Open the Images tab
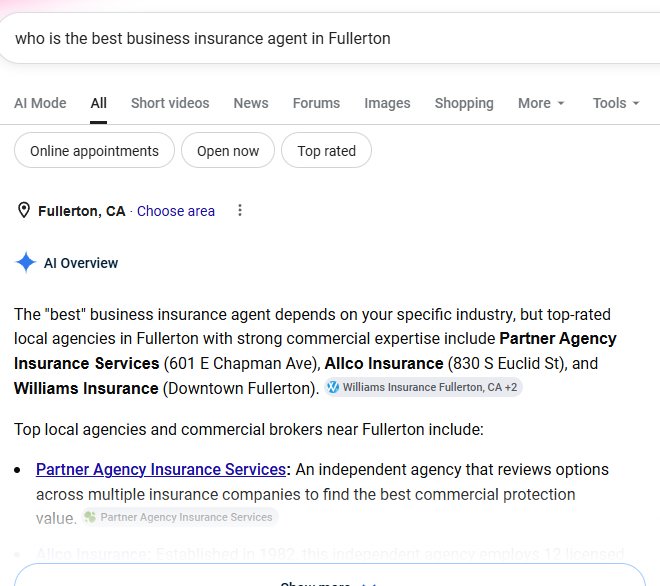Screen dimensions: 660x586 pos(387,103)
